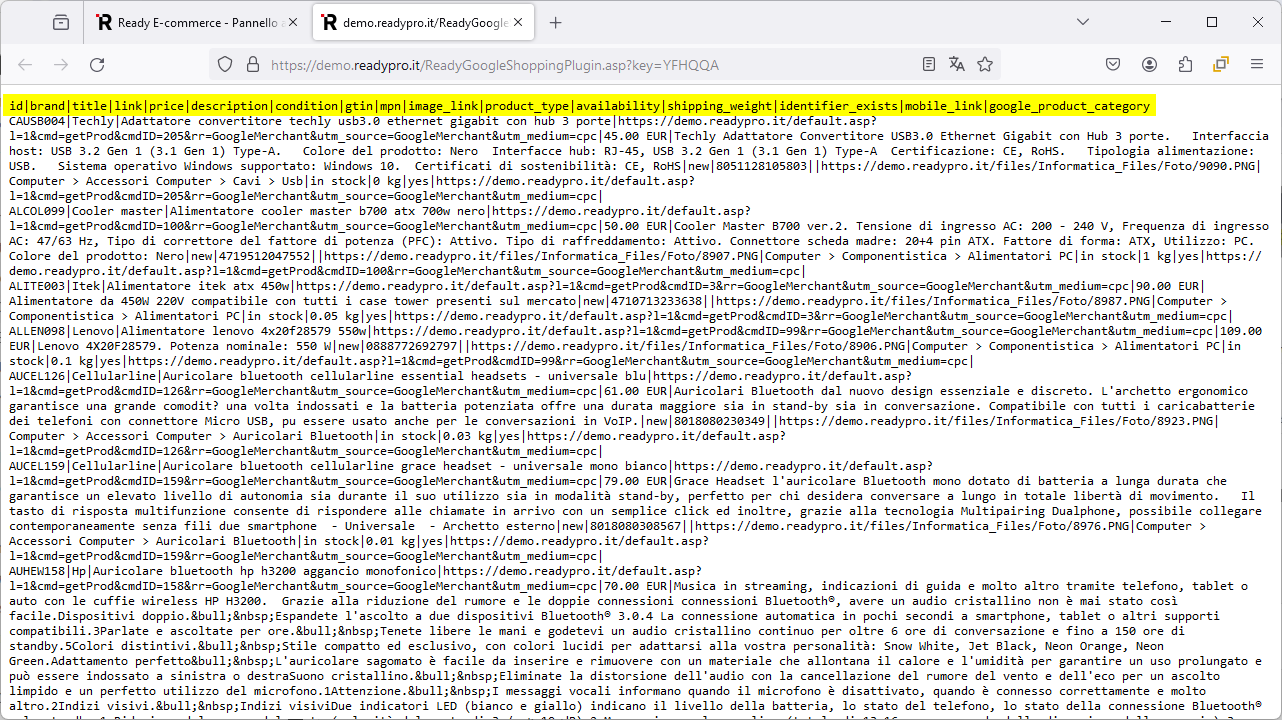Go back one page

tap(25, 65)
